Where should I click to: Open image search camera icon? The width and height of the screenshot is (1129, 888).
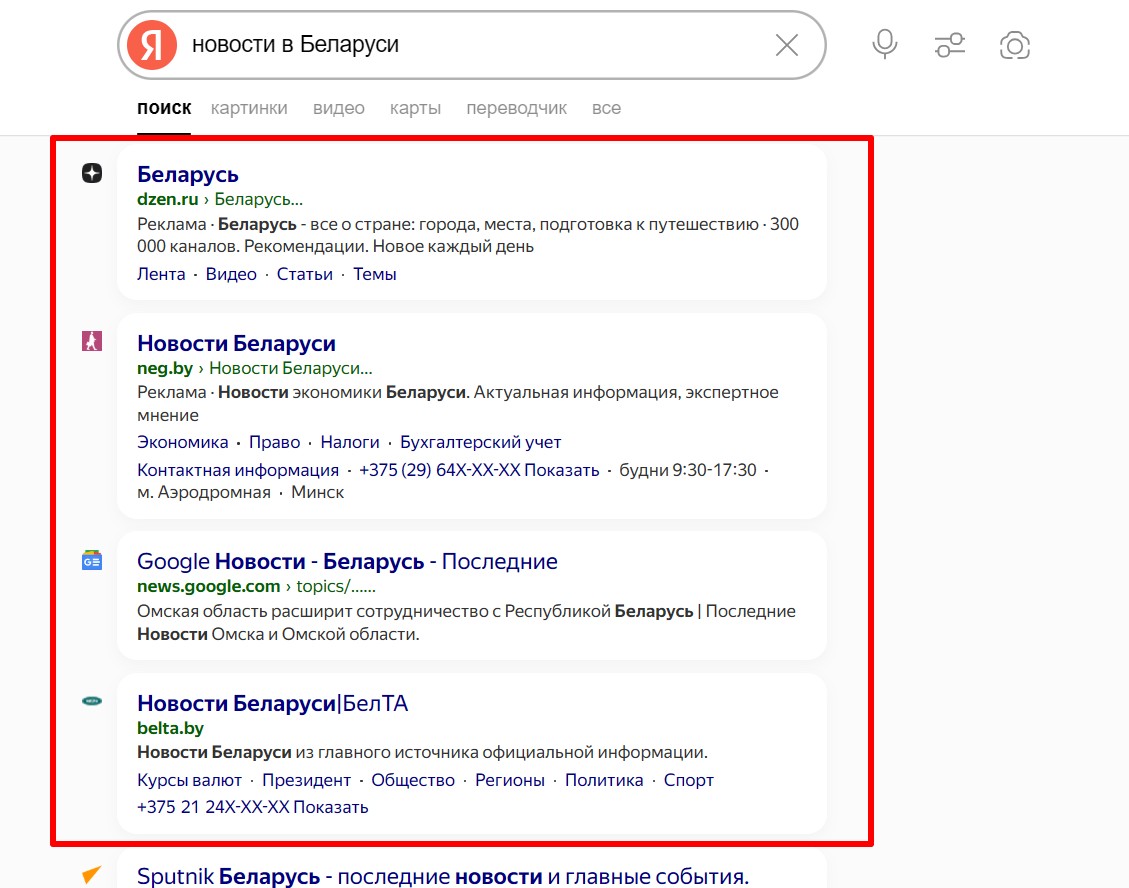coord(1015,45)
